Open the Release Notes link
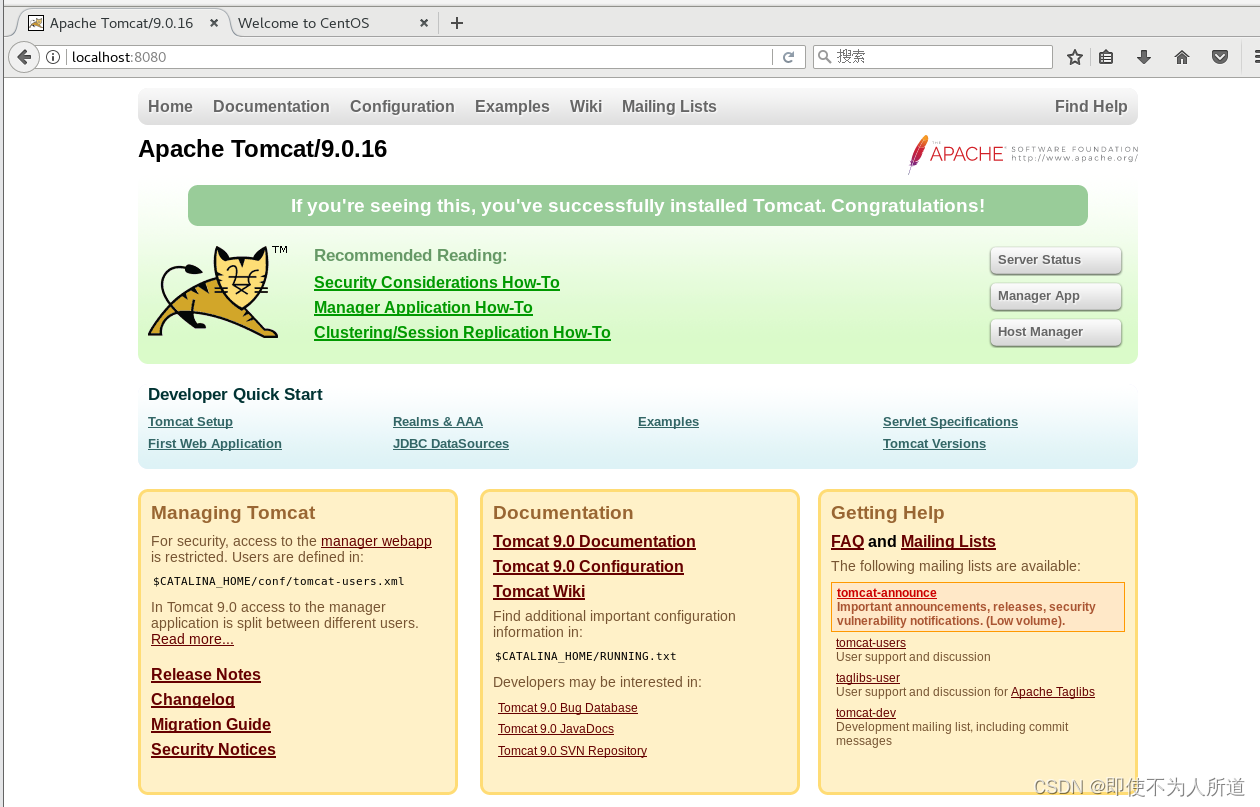 pos(206,674)
